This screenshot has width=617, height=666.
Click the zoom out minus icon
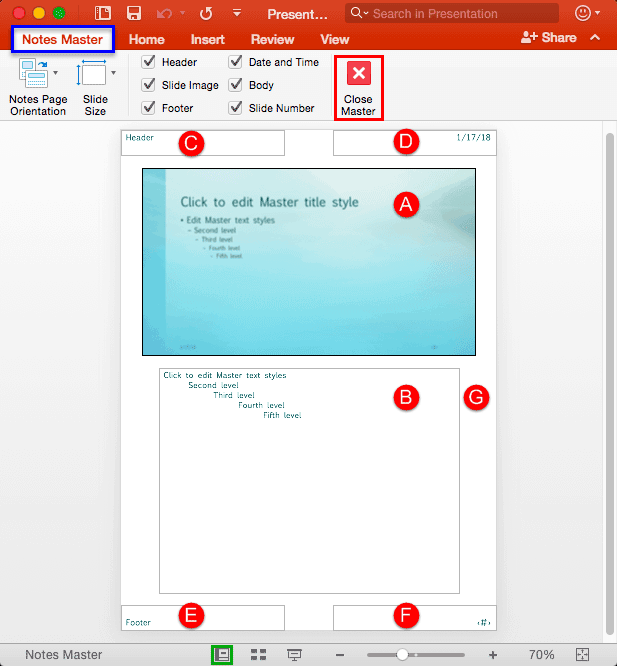pyautogui.click(x=340, y=654)
